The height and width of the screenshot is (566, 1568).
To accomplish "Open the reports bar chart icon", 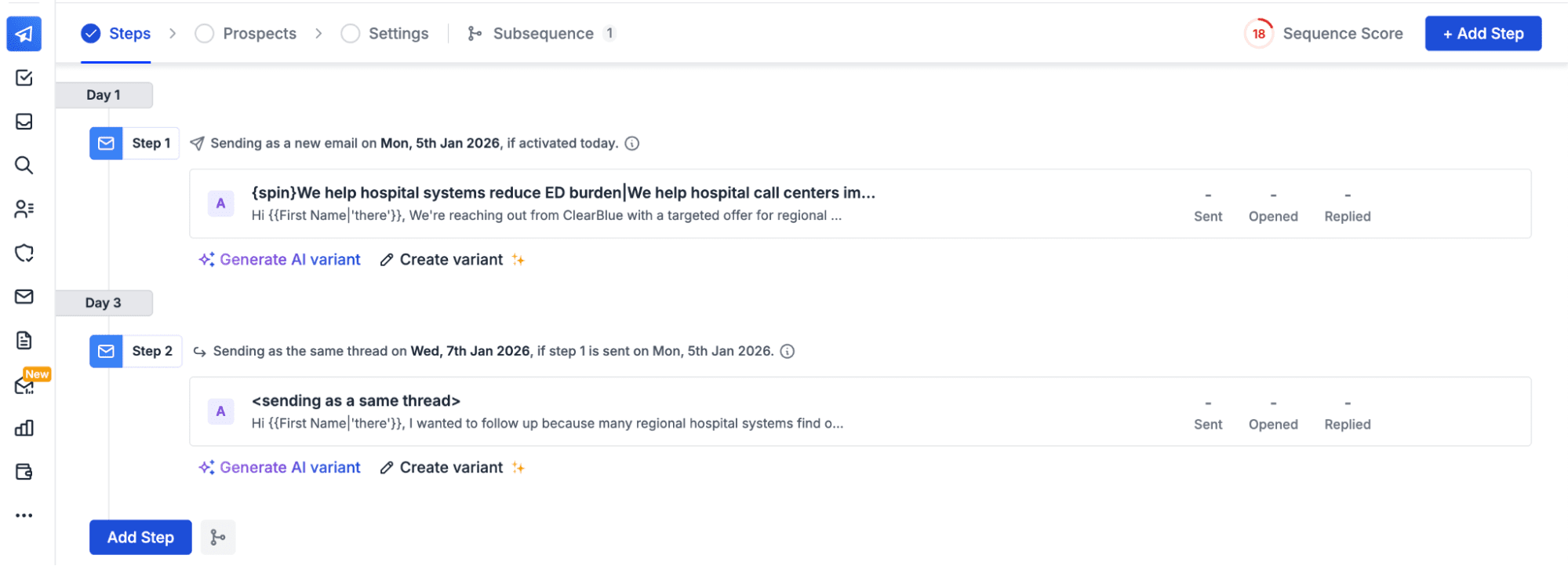I will pos(24,428).
